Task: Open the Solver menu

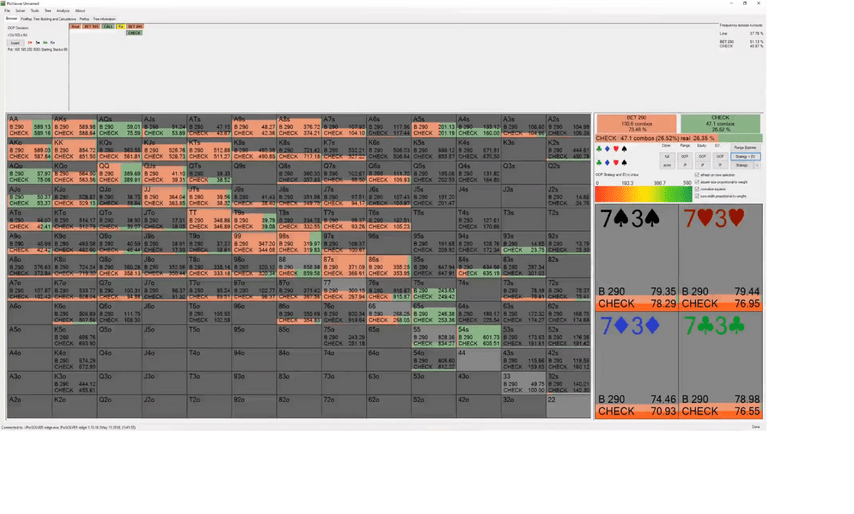Action: pos(20,11)
